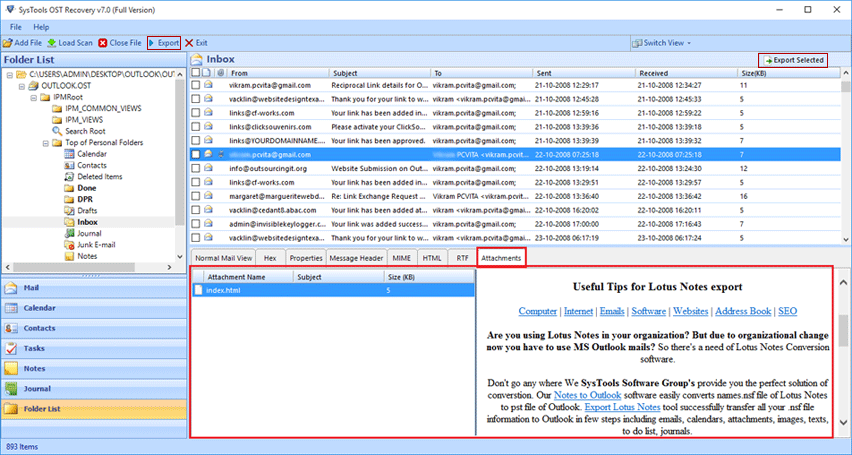
Task: Open the Tasks pane in sidebar
Action: [x=35, y=348]
